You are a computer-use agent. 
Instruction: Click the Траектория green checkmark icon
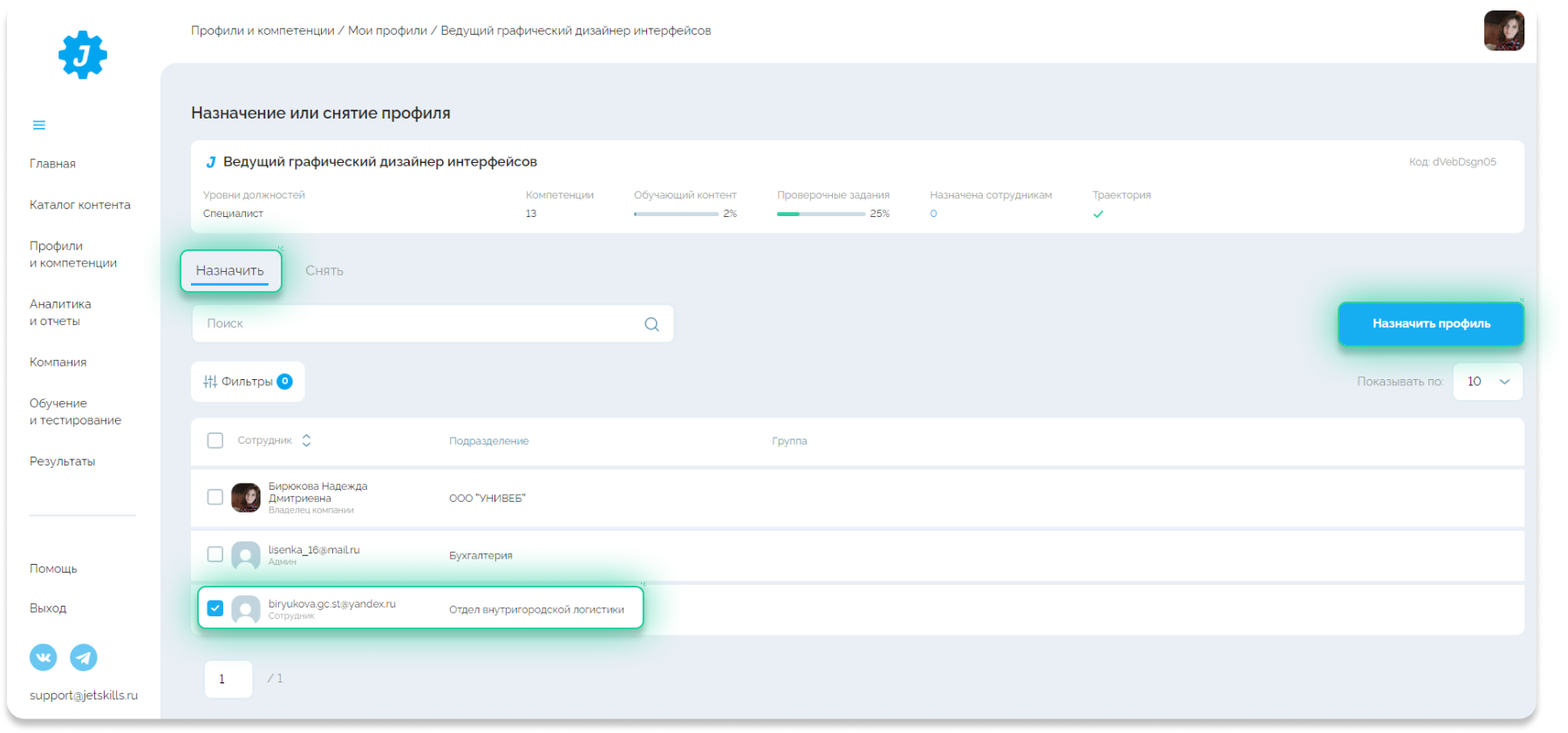tap(1098, 214)
